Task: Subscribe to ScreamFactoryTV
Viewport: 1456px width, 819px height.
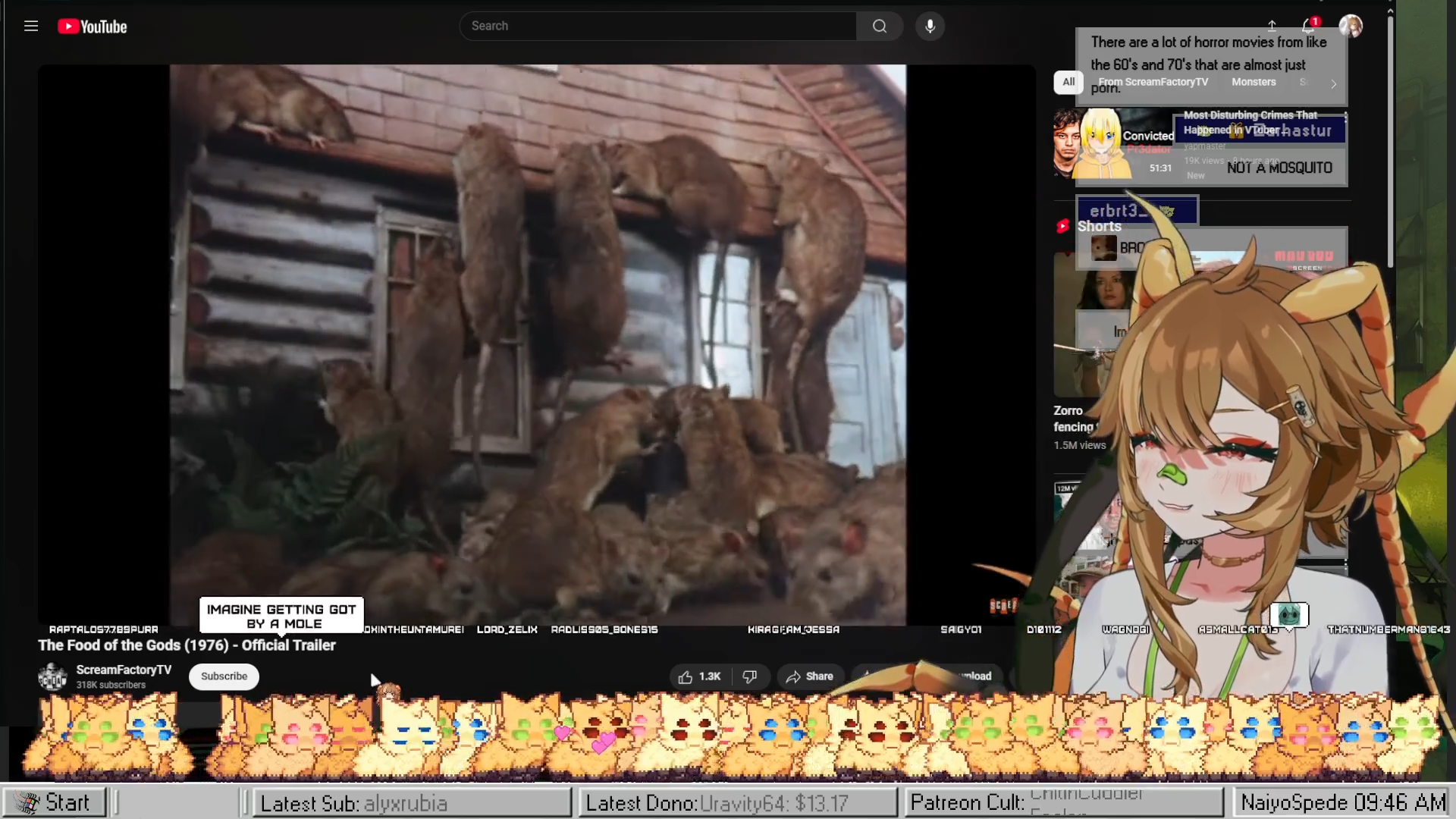Action: pos(224,676)
